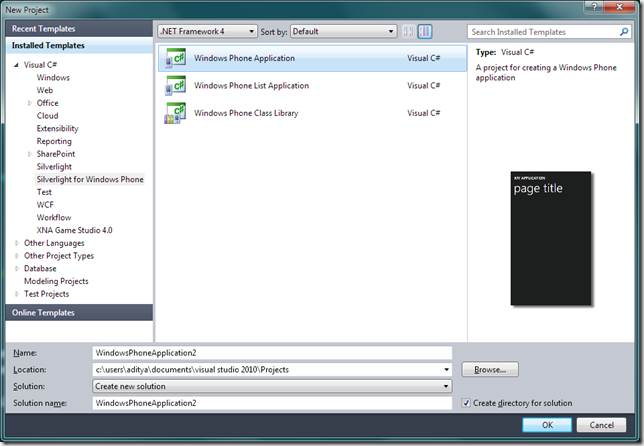Click the OK button

(547, 425)
